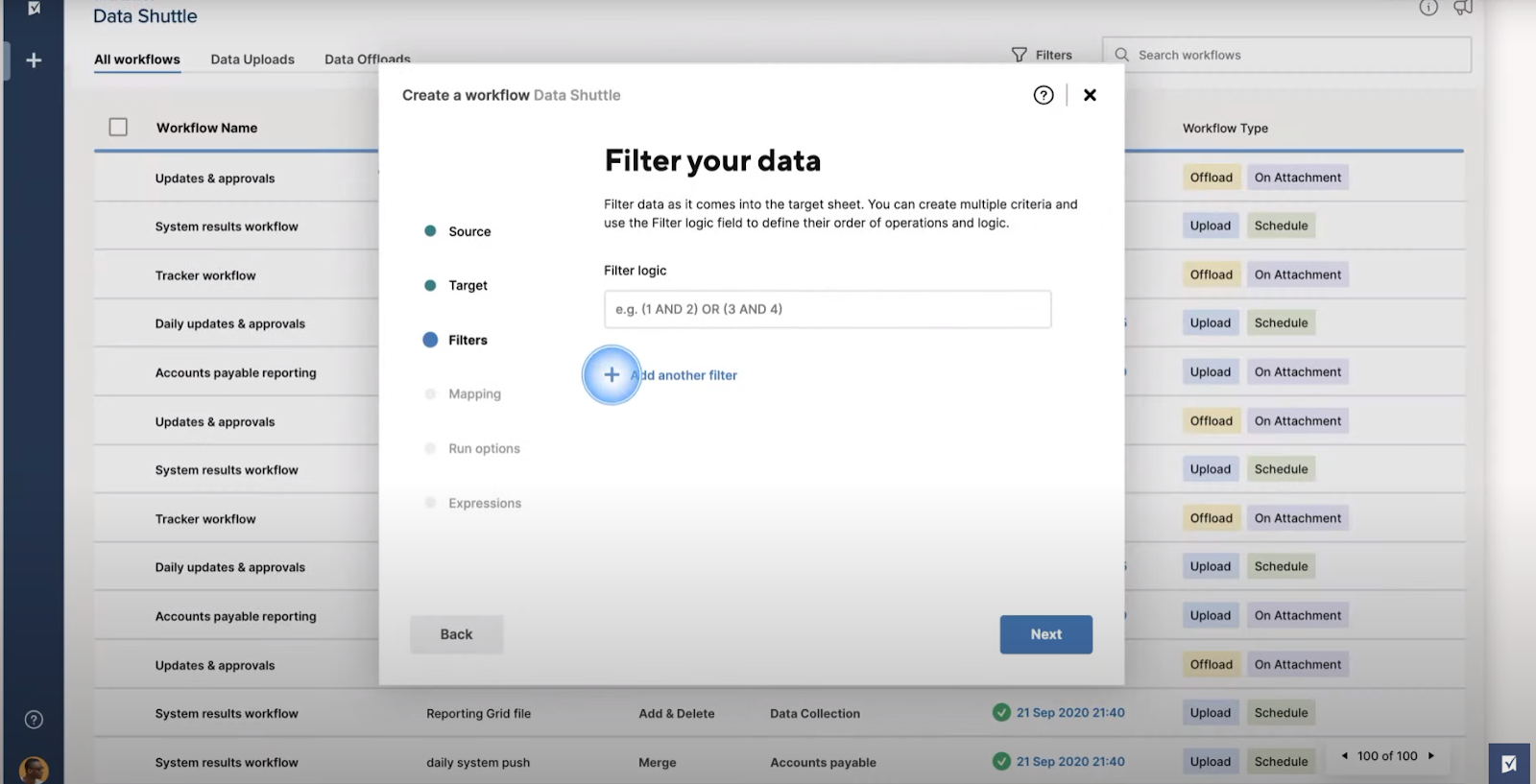Click the Search workflows field
The image size is (1536, 784).
pos(1286,55)
